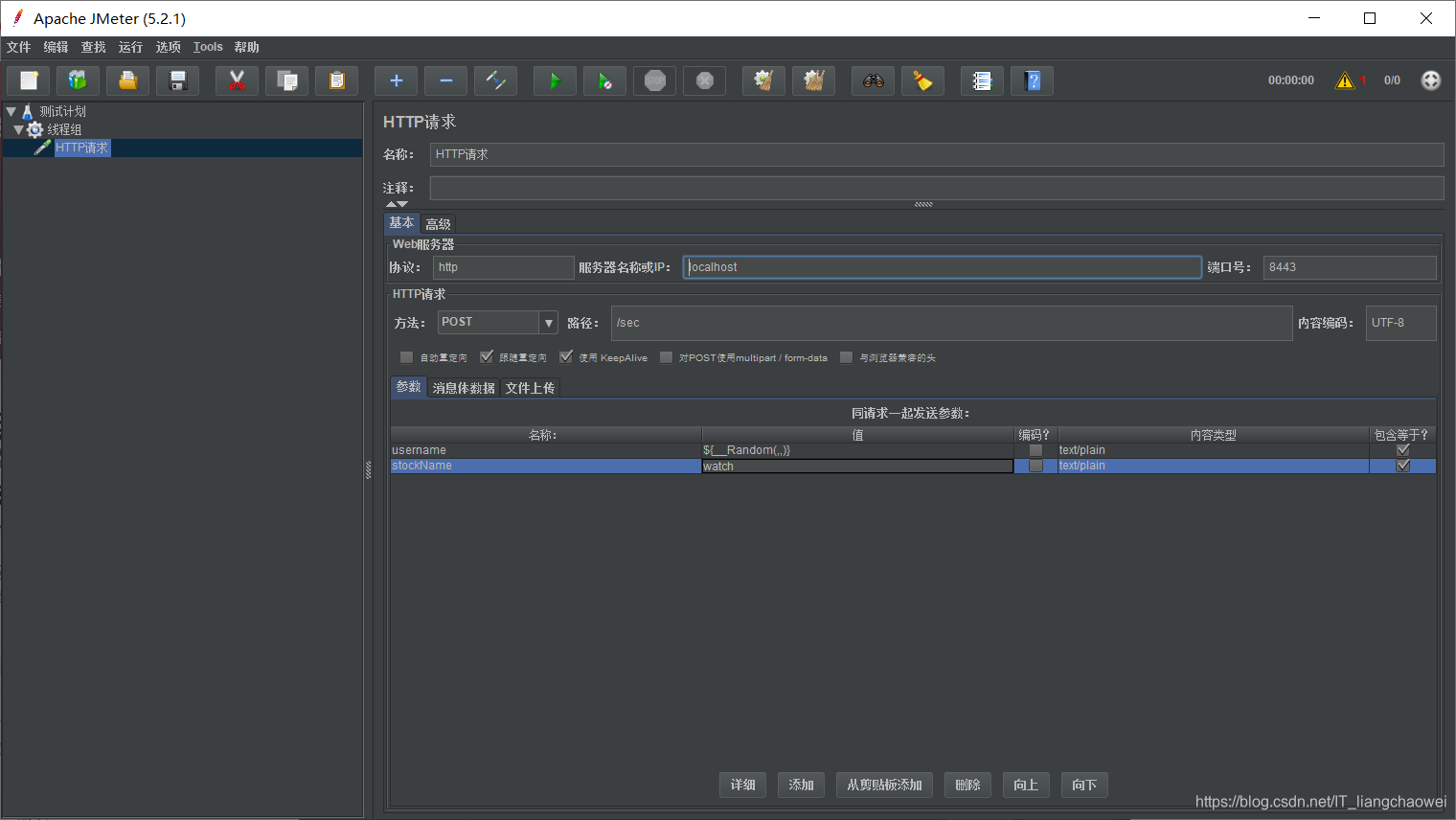The width and height of the screenshot is (1456, 820).
Task: Reset search with the brush icon
Action: (922, 81)
